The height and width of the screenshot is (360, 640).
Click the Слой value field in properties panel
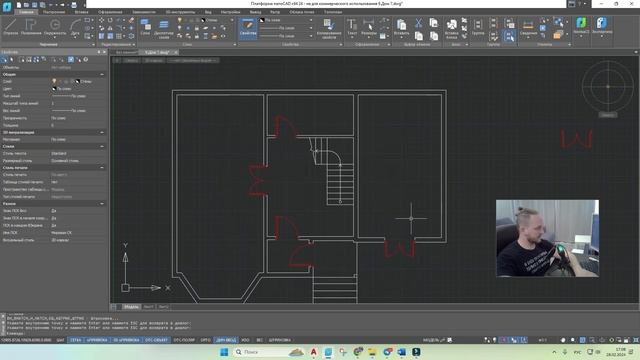coord(78,81)
